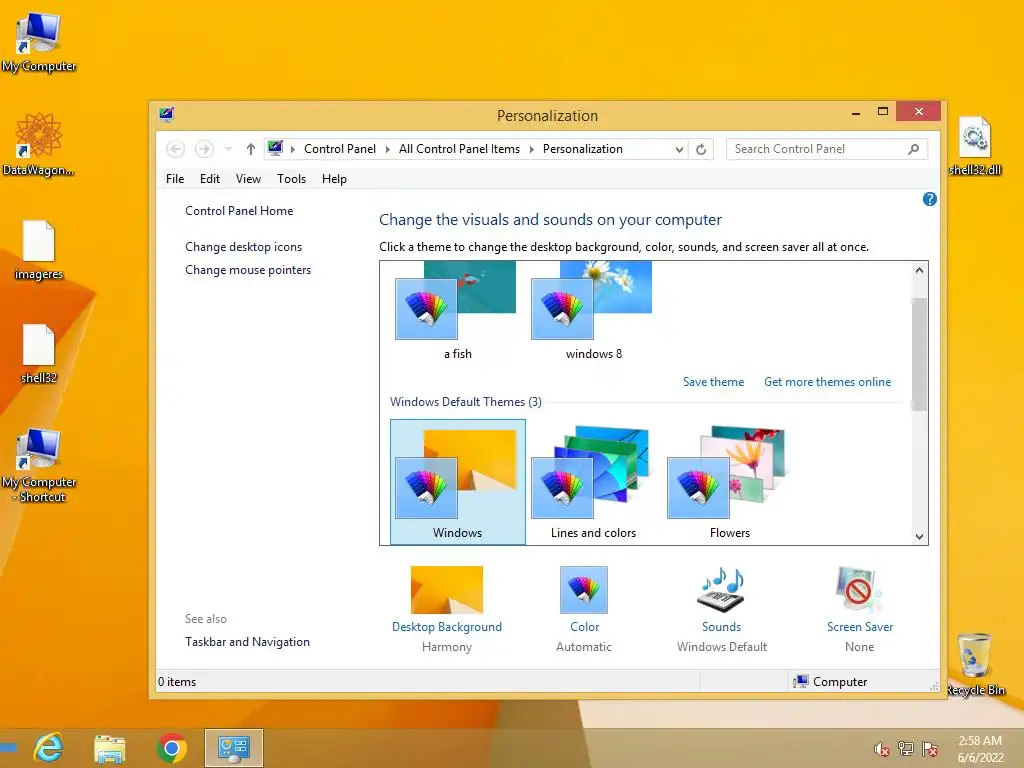Screen dimensions: 1024x768
Task: Click the Save theme link
Action: point(714,382)
